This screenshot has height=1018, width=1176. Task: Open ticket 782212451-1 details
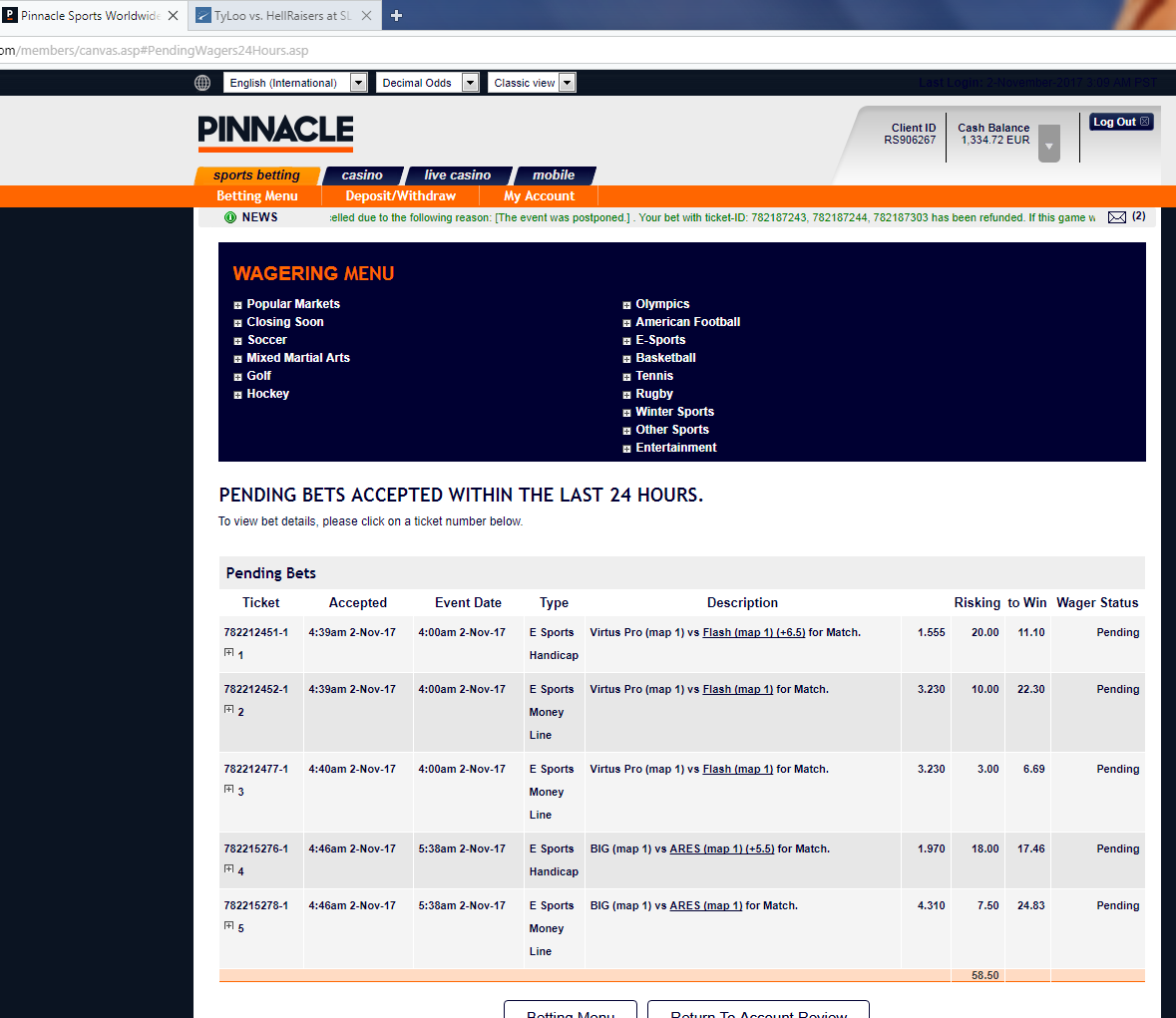coord(255,633)
